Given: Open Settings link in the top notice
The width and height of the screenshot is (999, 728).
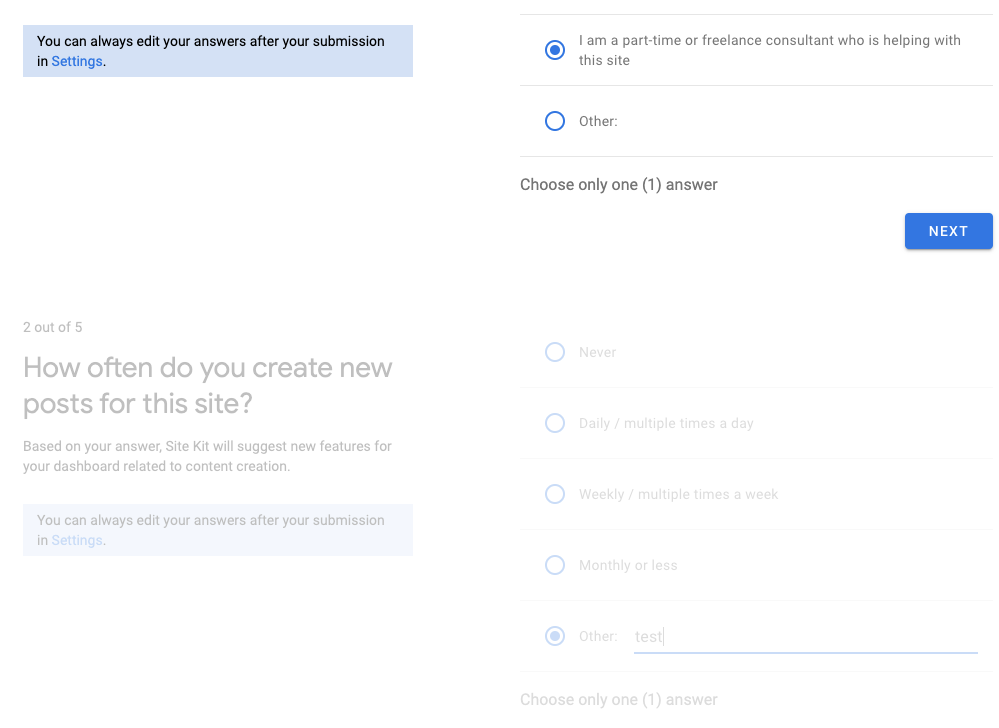Looking at the screenshot, I should coord(77,61).
